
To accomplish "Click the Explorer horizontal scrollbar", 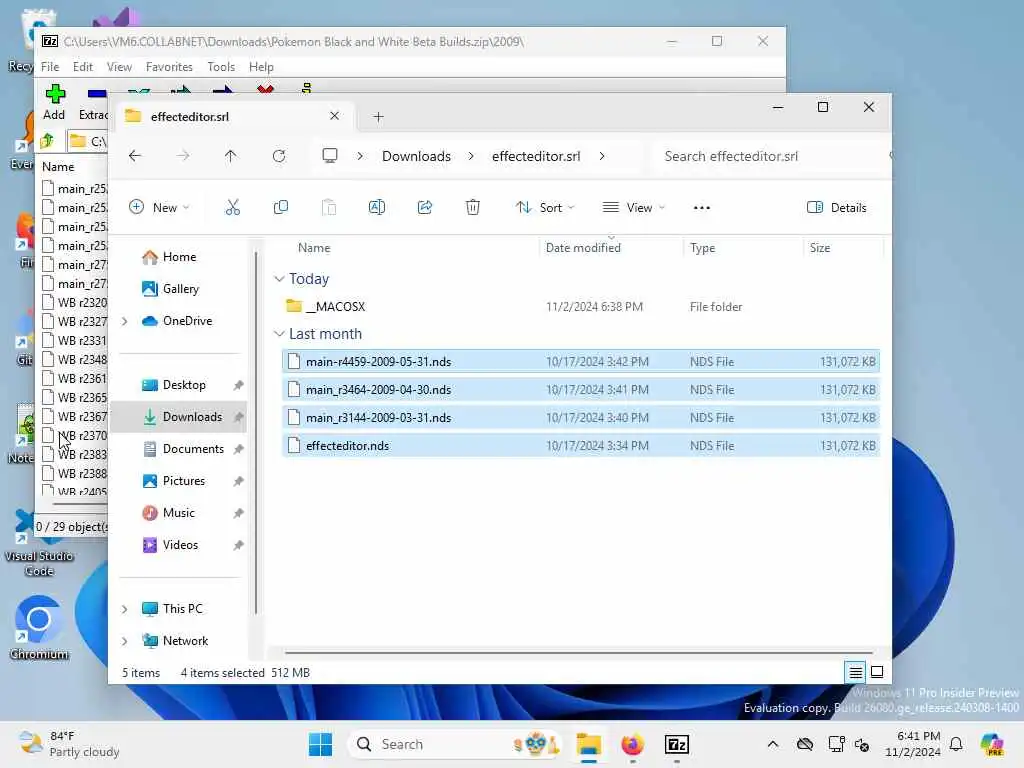I will pyautogui.click(x=579, y=652).
